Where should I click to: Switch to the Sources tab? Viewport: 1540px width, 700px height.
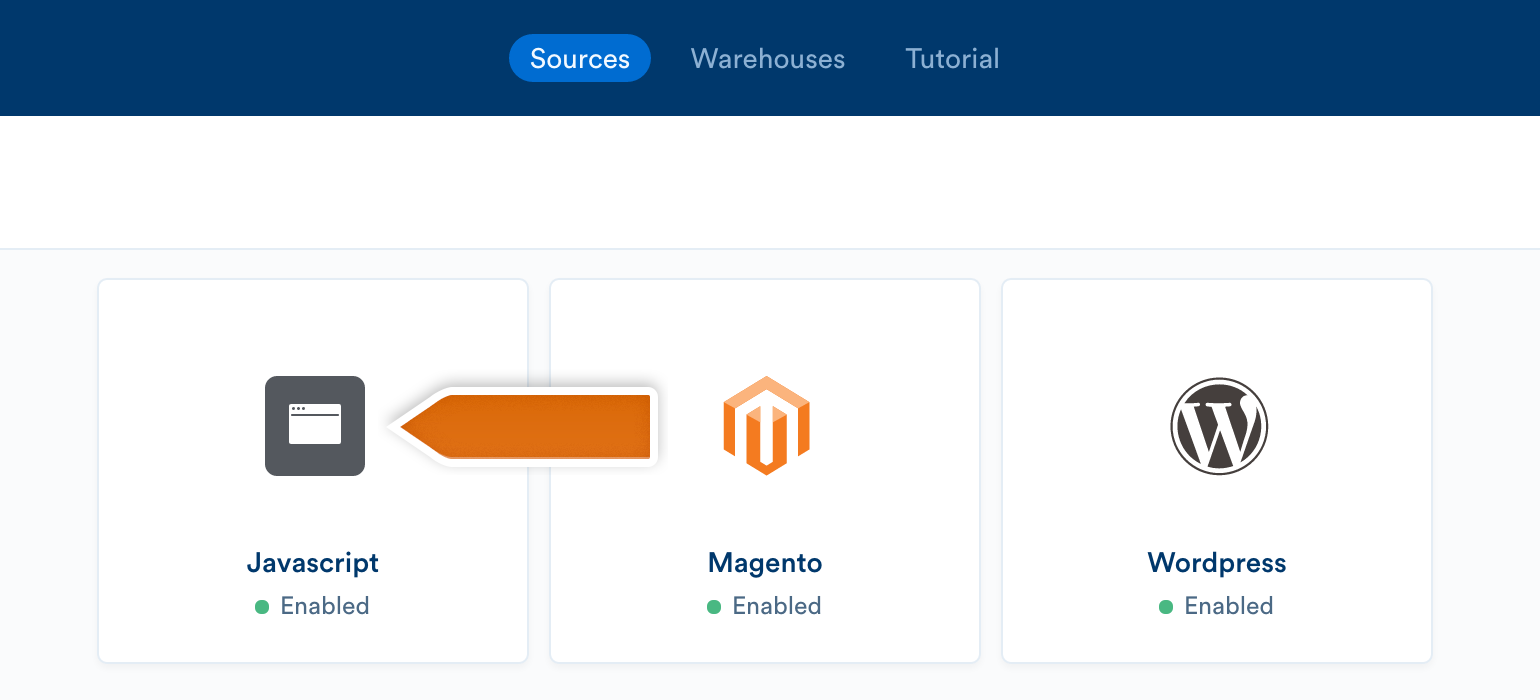point(580,58)
